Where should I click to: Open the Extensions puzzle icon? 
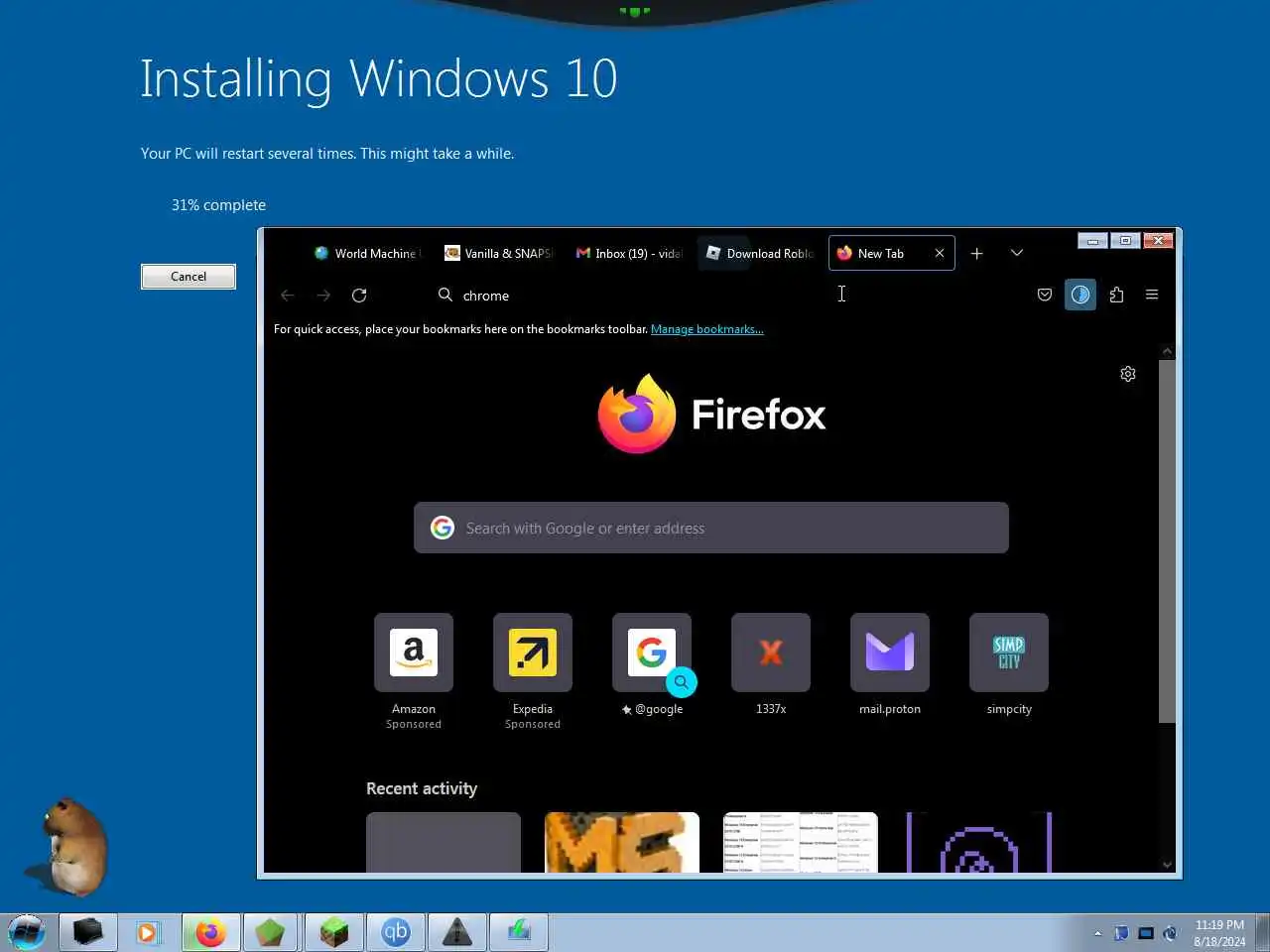[x=1116, y=295]
